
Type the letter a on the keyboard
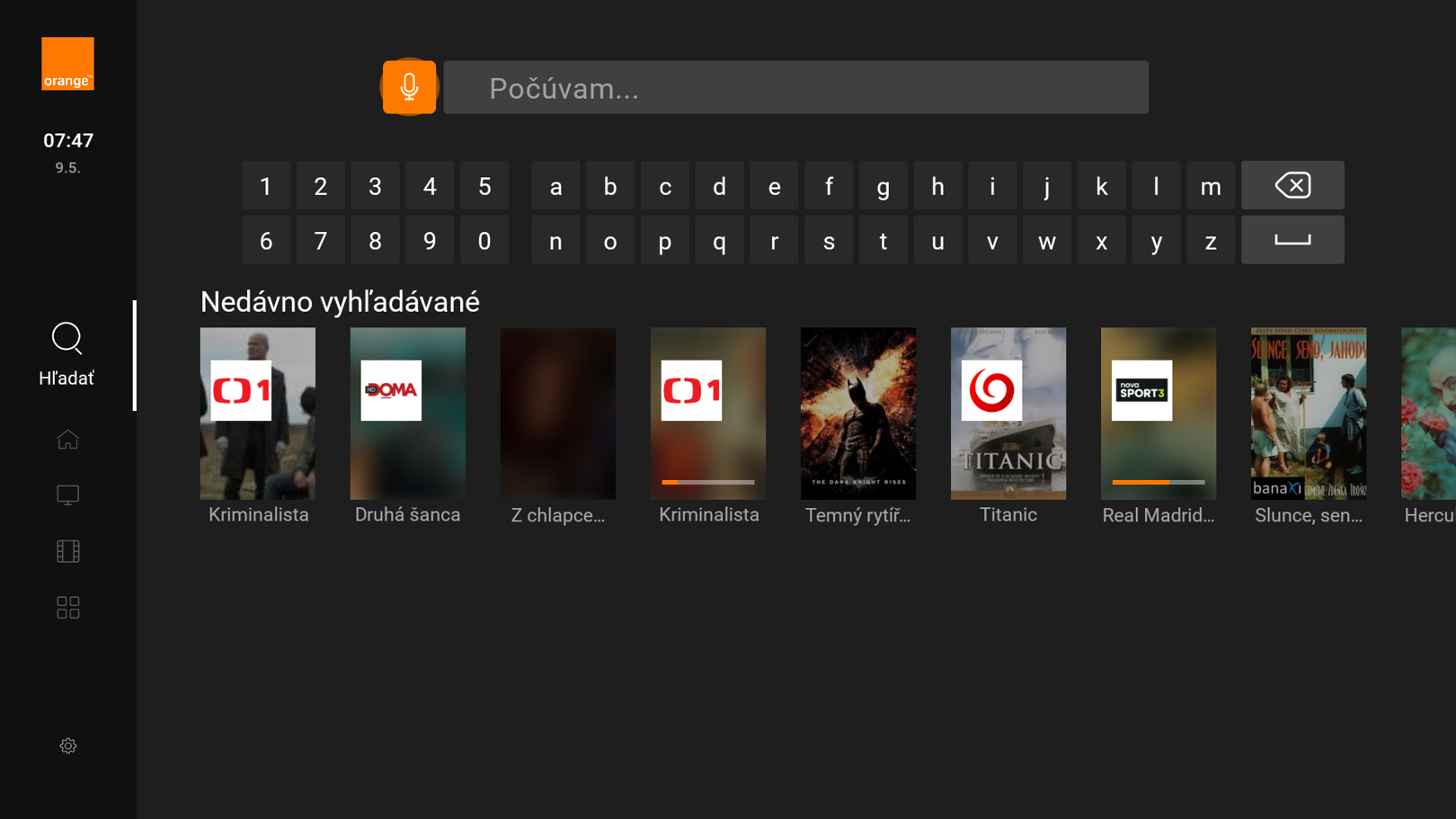(x=555, y=185)
